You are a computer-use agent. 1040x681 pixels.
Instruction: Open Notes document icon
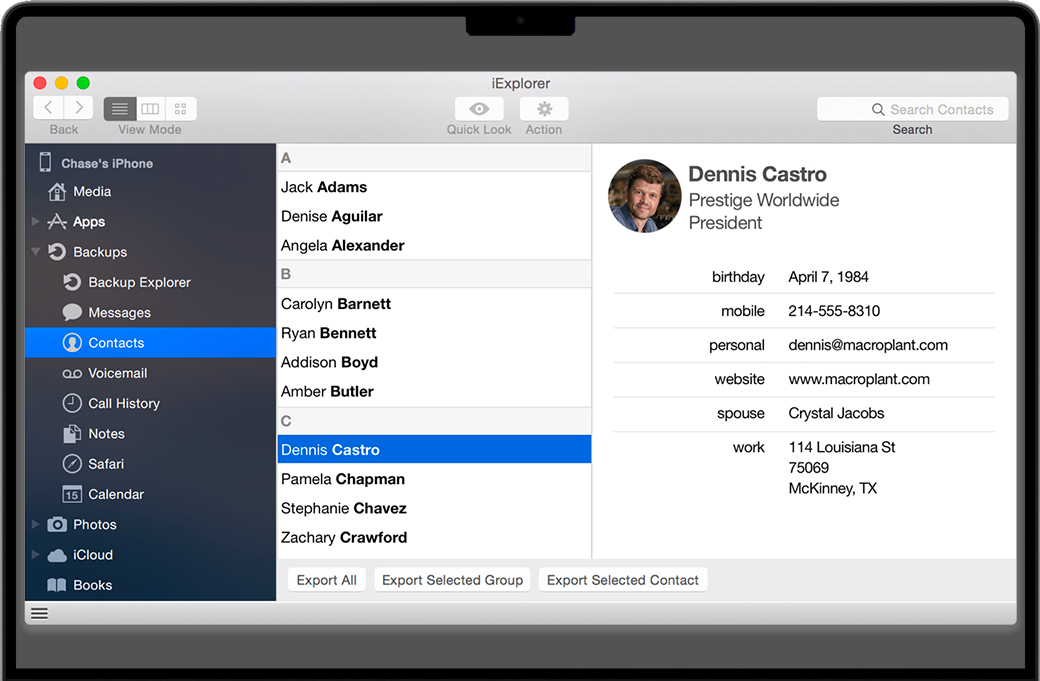[72, 434]
